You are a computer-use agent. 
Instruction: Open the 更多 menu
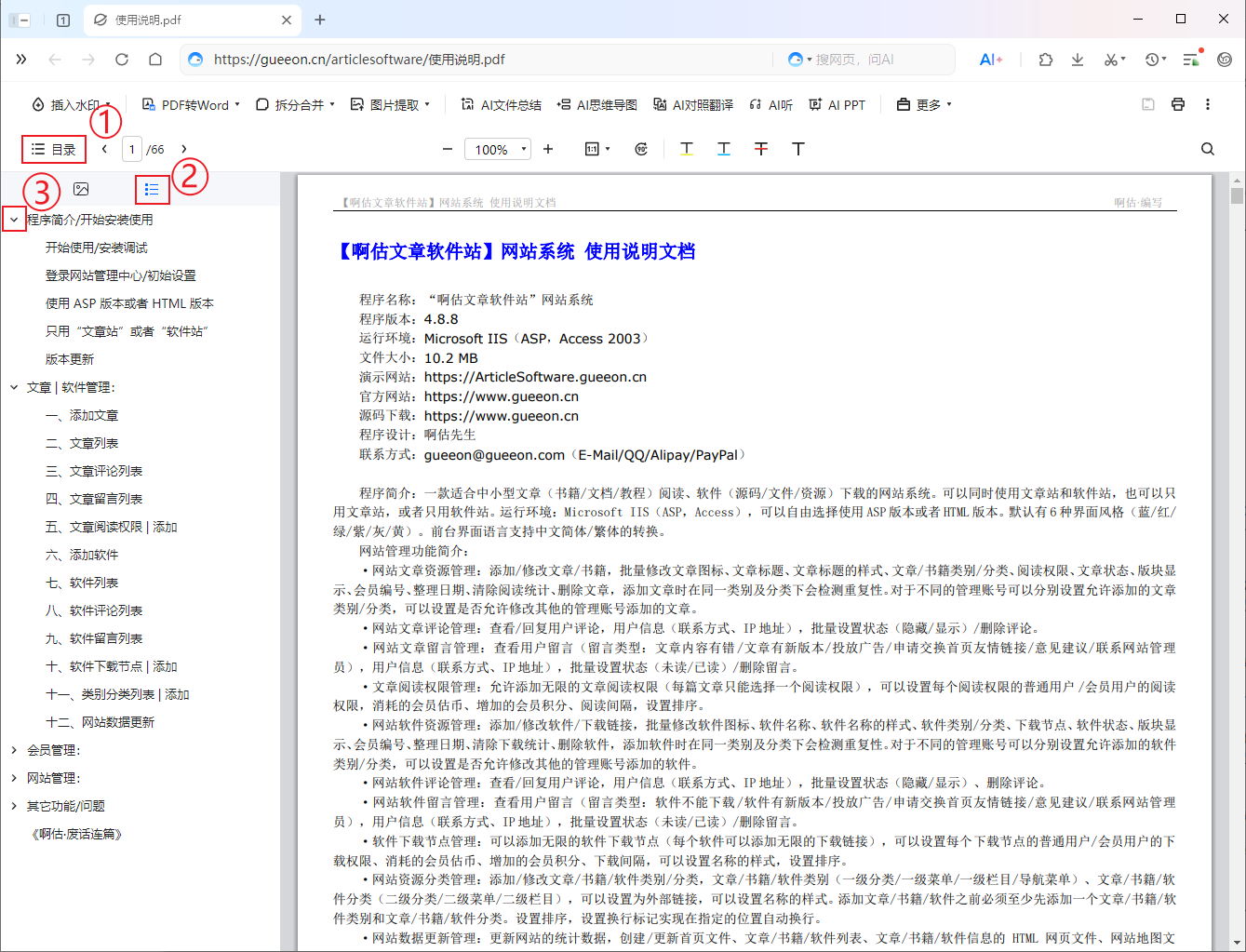tap(924, 104)
